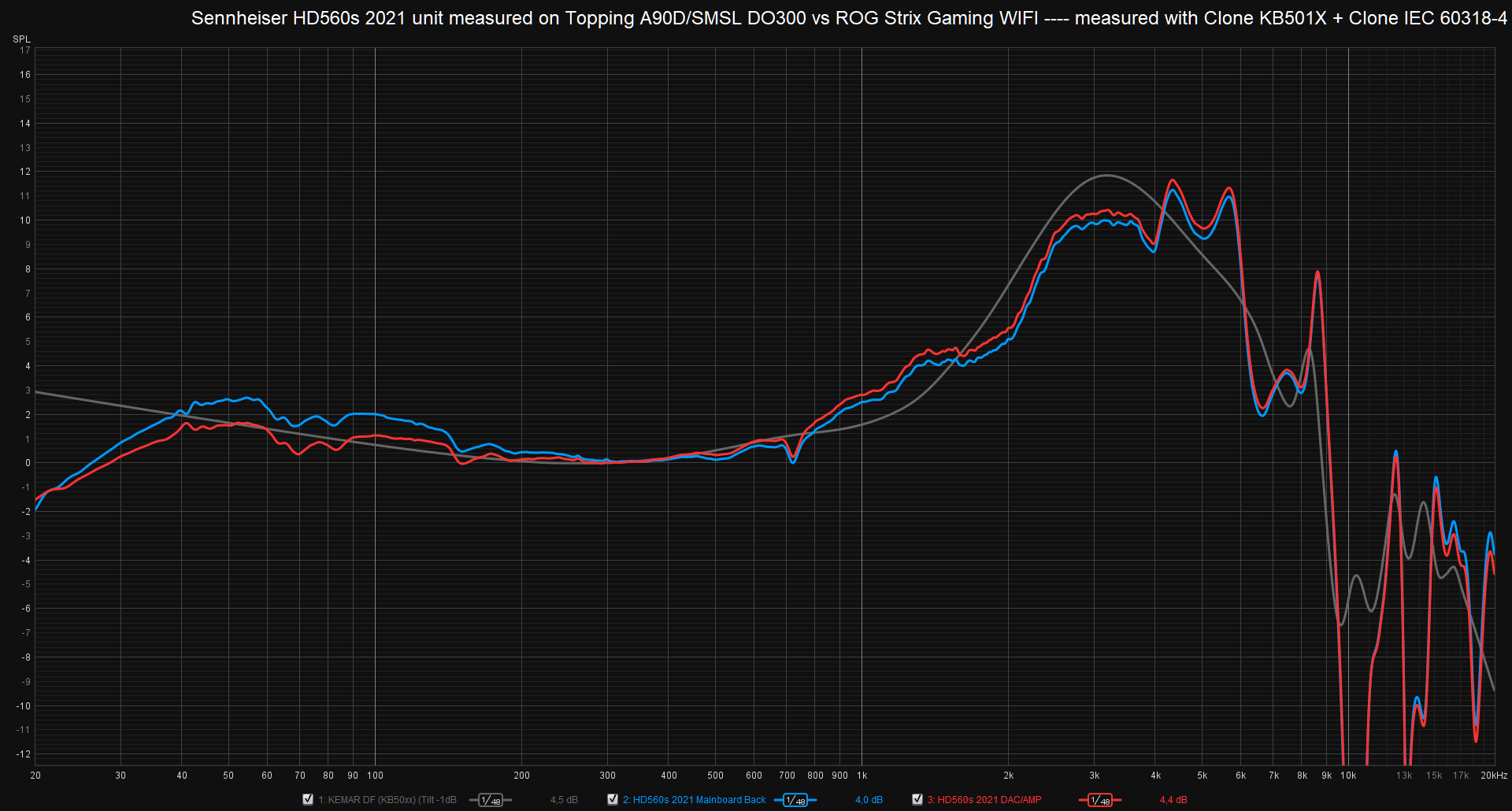Click the gray 1/48 smoothing icon for KEMAR DF
Viewport: 1512px width, 811px height.
(491, 800)
